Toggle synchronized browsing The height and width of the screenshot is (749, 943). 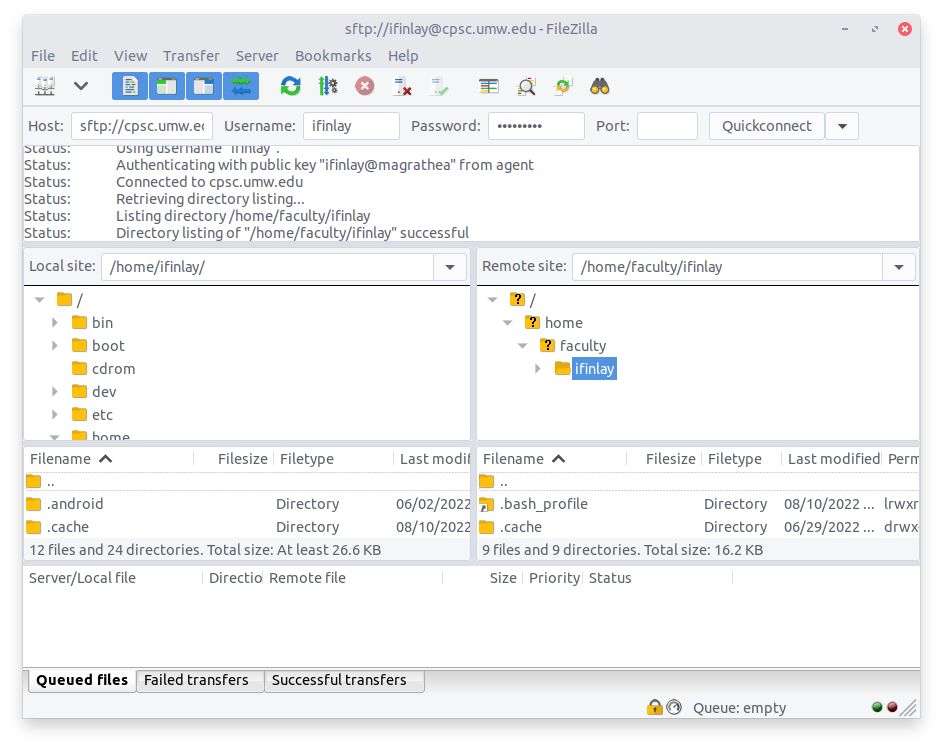pos(563,86)
